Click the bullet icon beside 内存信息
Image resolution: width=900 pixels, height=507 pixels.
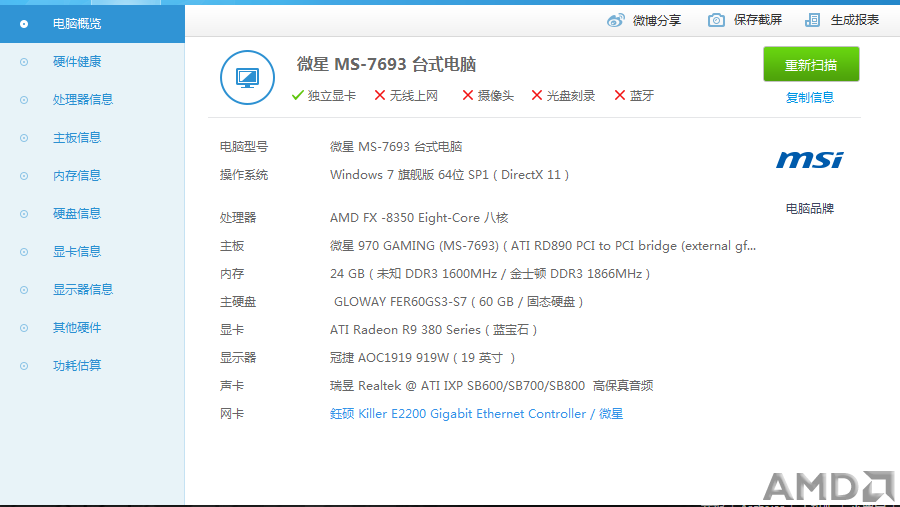[x=24, y=176]
